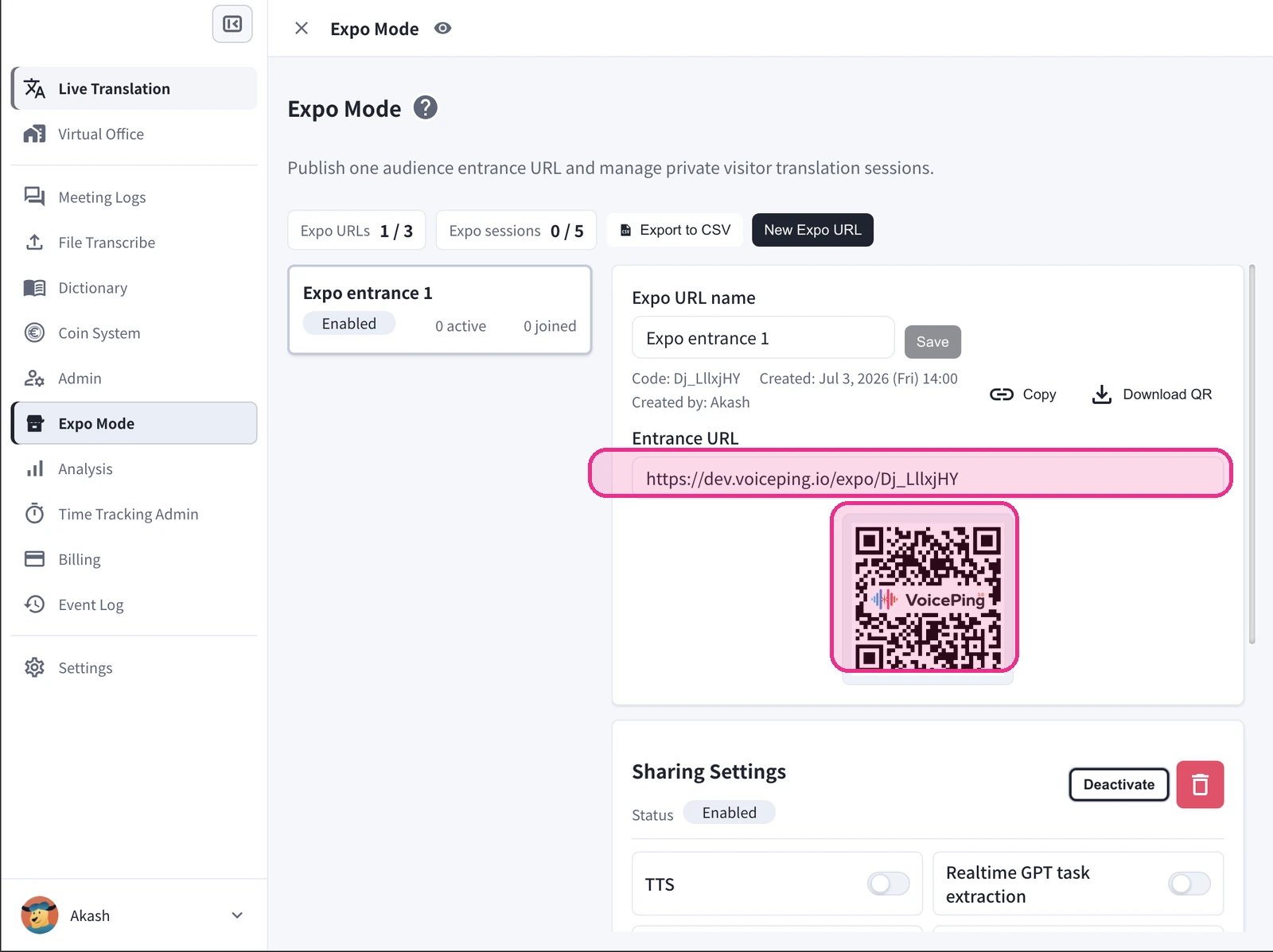The image size is (1273, 952).
Task: Close the Expo Mode panel with X
Action: 302,29
